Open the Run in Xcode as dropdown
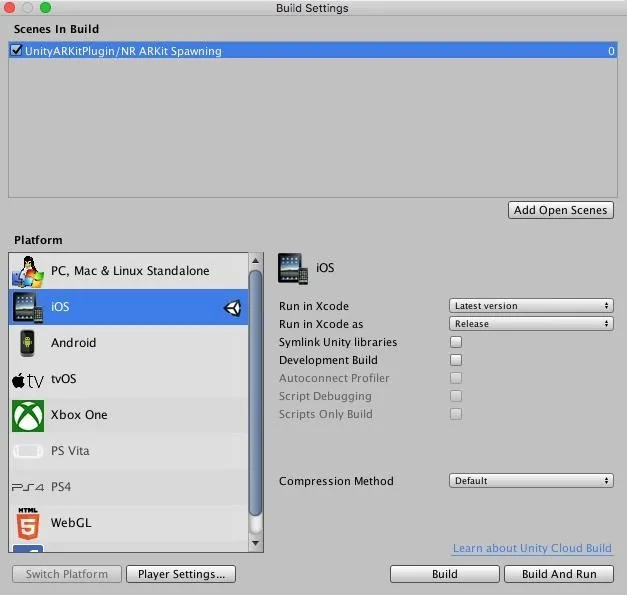Viewport: 627px width, 595px height. [531, 324]
